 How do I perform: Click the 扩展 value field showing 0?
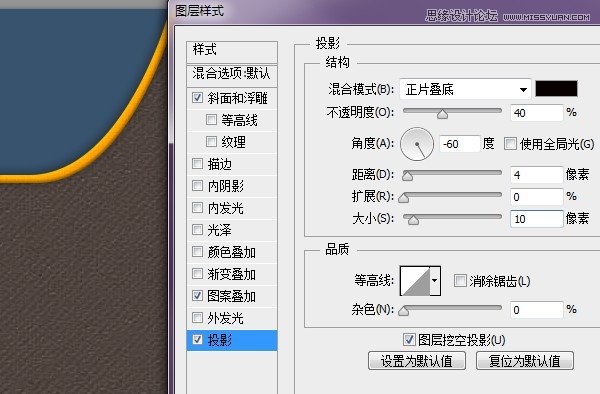[536, 197]
